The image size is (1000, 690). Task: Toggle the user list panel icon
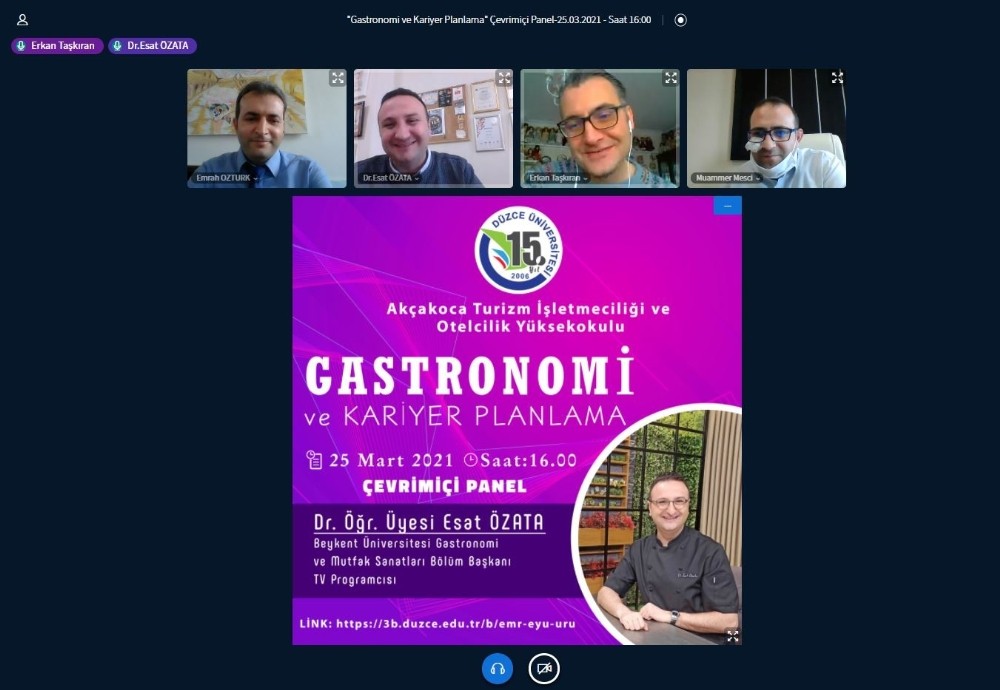coord(22,19)
